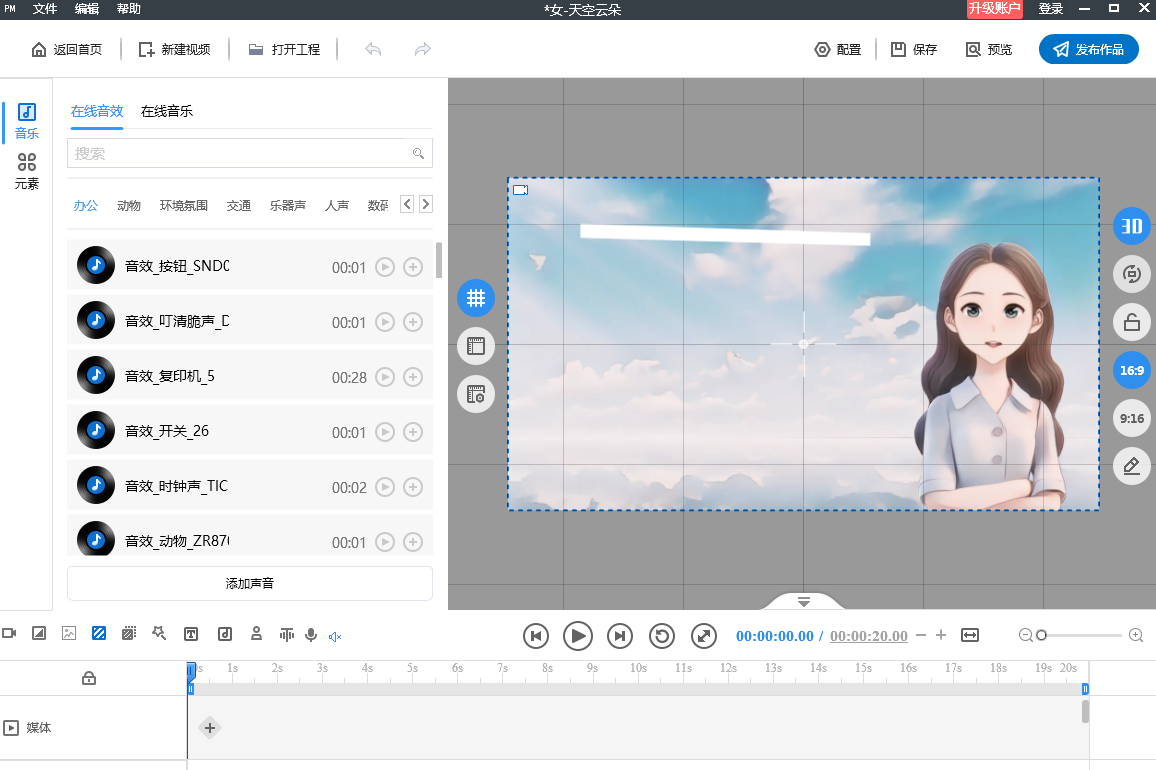Toggle the canvas lock icon
This screenshot has height=770, width=1156.
(1132, 322)
